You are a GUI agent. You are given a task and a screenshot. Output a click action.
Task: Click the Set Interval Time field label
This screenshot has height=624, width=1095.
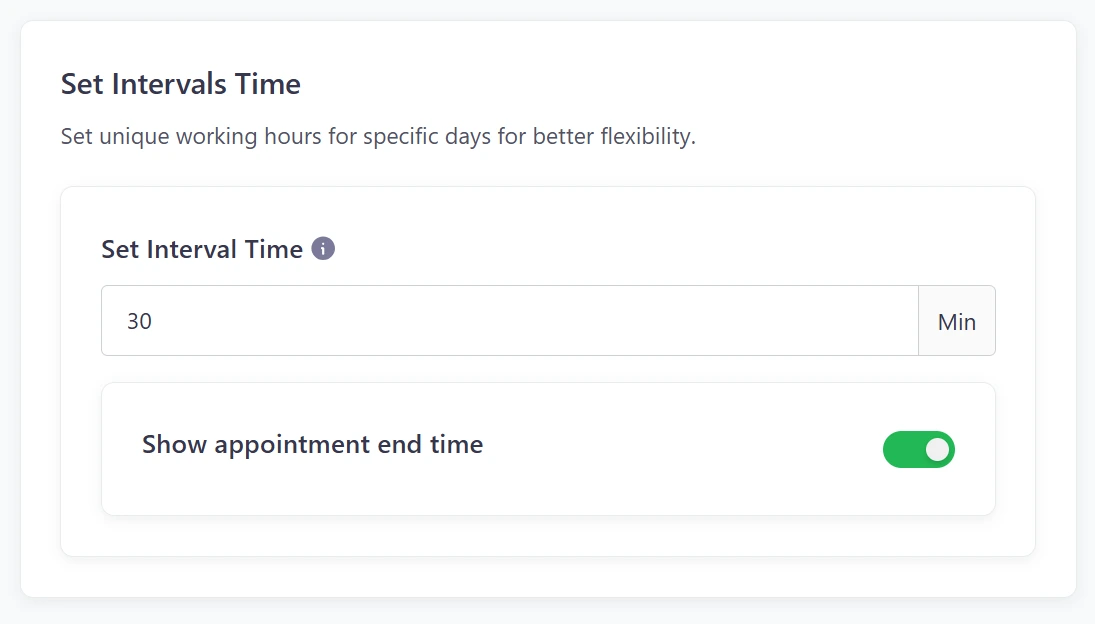pyautogui.click(x=202, y=249)
